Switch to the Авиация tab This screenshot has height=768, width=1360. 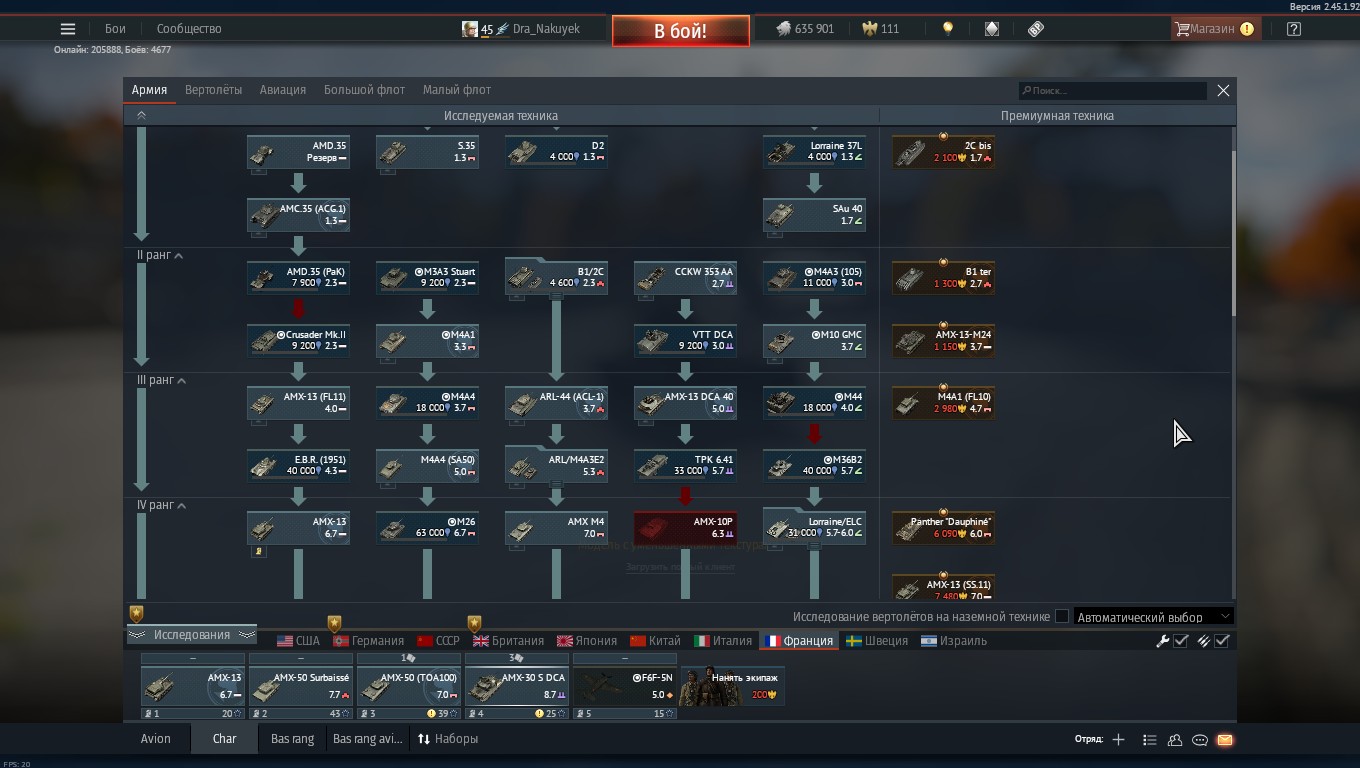click(x=283, y=90)
